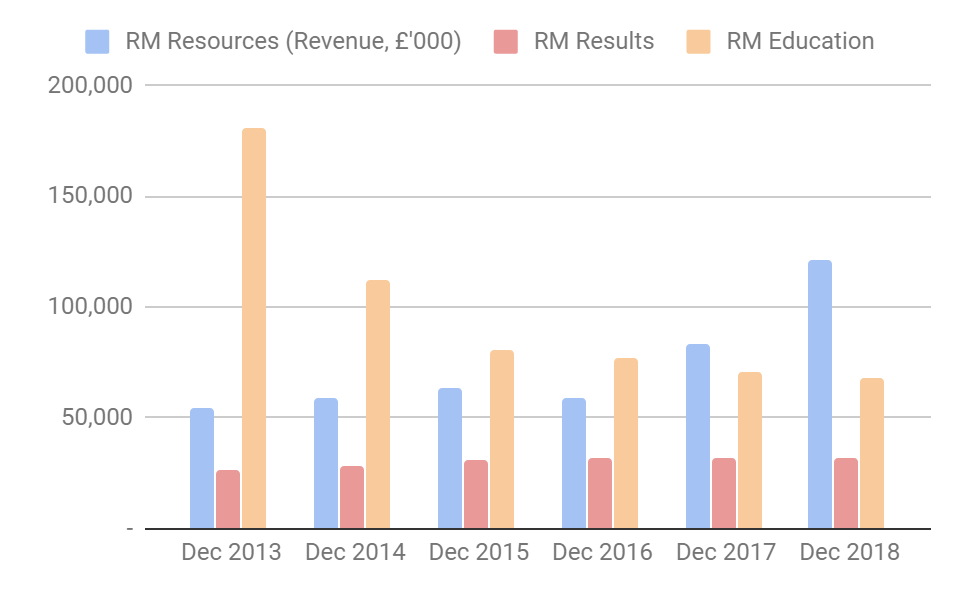Select the Dec 2018 RM Resources bar

(820, 394)
